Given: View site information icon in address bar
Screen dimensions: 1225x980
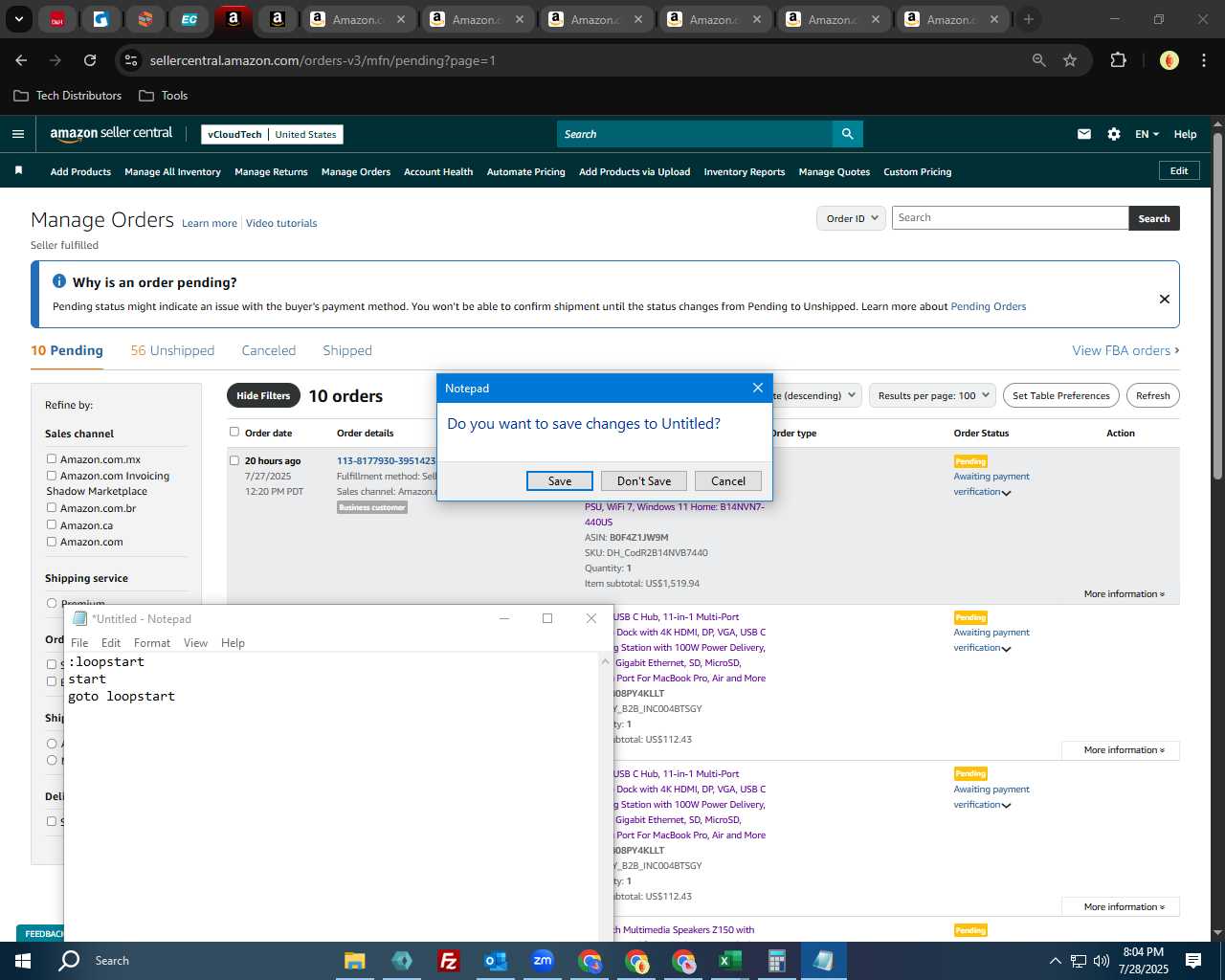Looking at the screenshot, I should 132,60.
